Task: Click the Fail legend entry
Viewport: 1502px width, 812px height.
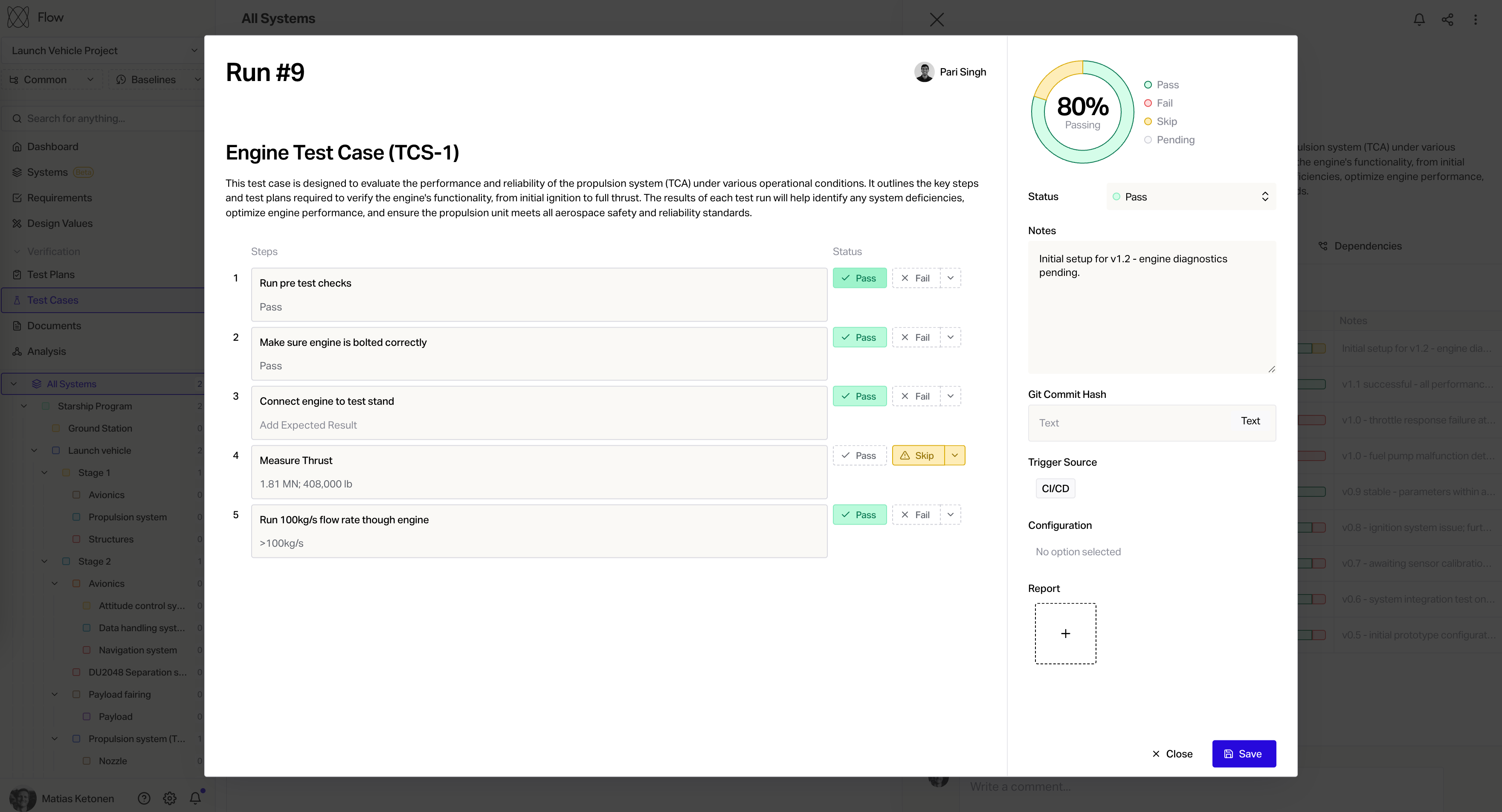Action: pyautogui.click(x=1158, y=103)
